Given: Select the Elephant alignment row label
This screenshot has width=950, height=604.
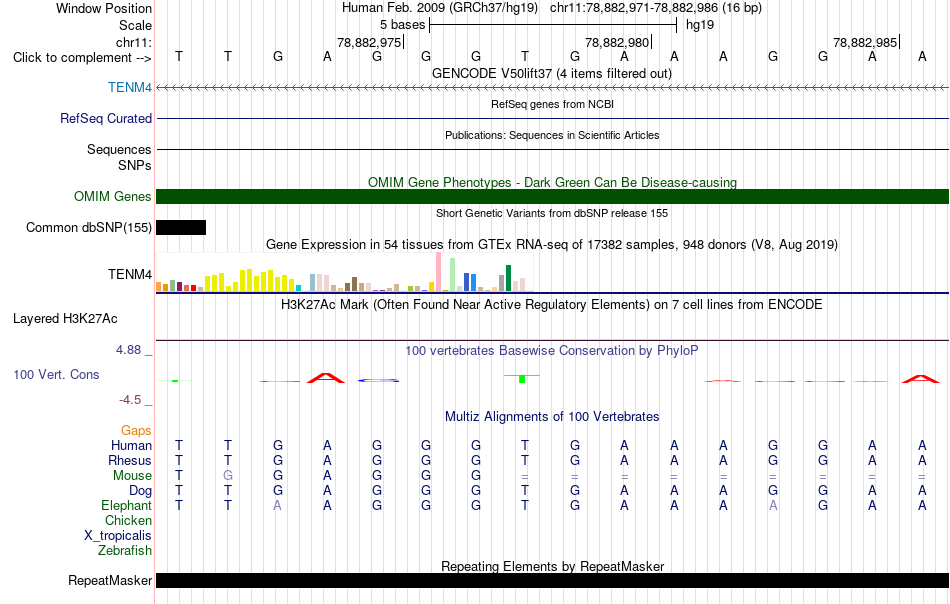Looking at the screenshot, I should coord(126,505).
